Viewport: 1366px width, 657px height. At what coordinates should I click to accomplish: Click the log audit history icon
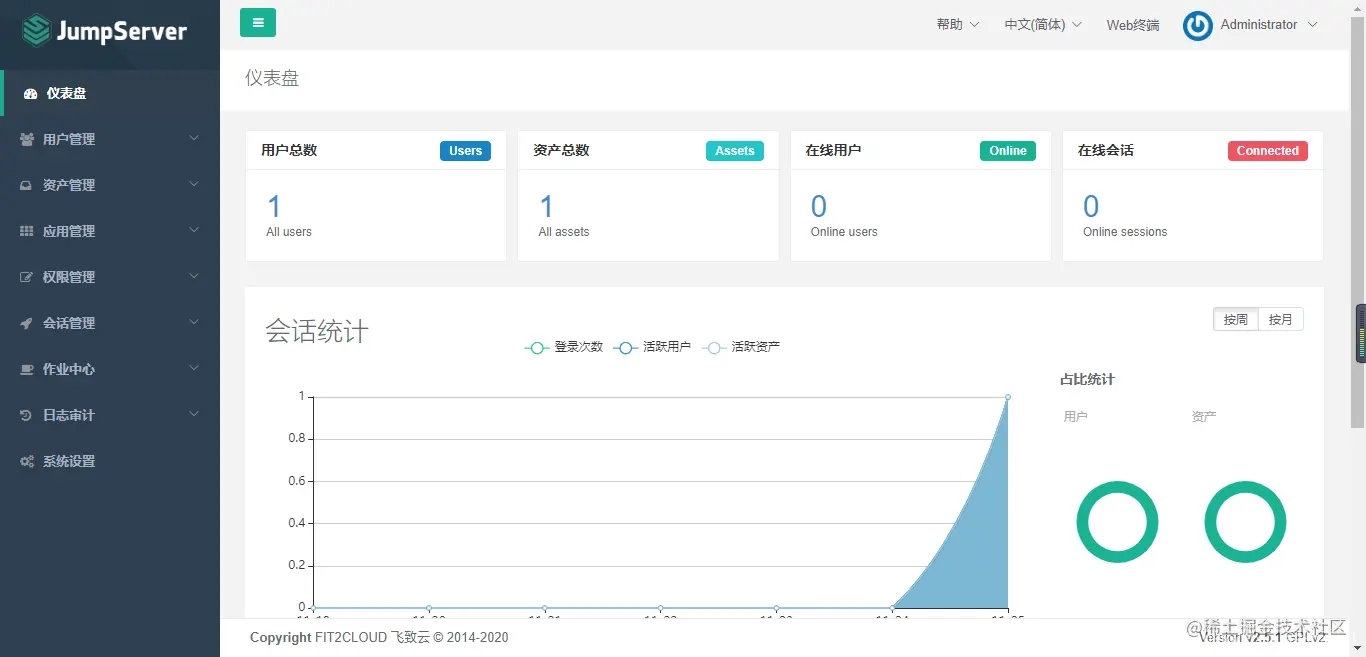(x=27, y=415)
